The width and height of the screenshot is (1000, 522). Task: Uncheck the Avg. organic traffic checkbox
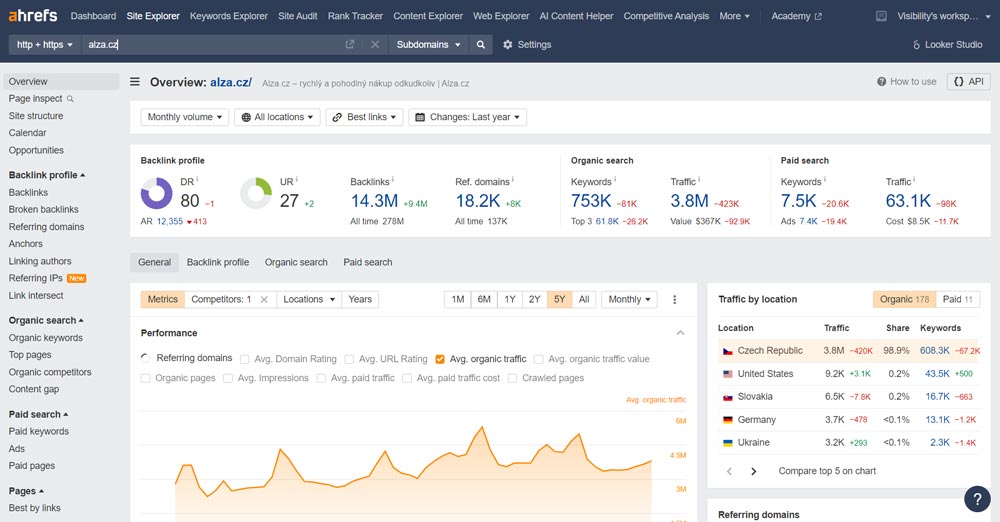click(440, 359)
